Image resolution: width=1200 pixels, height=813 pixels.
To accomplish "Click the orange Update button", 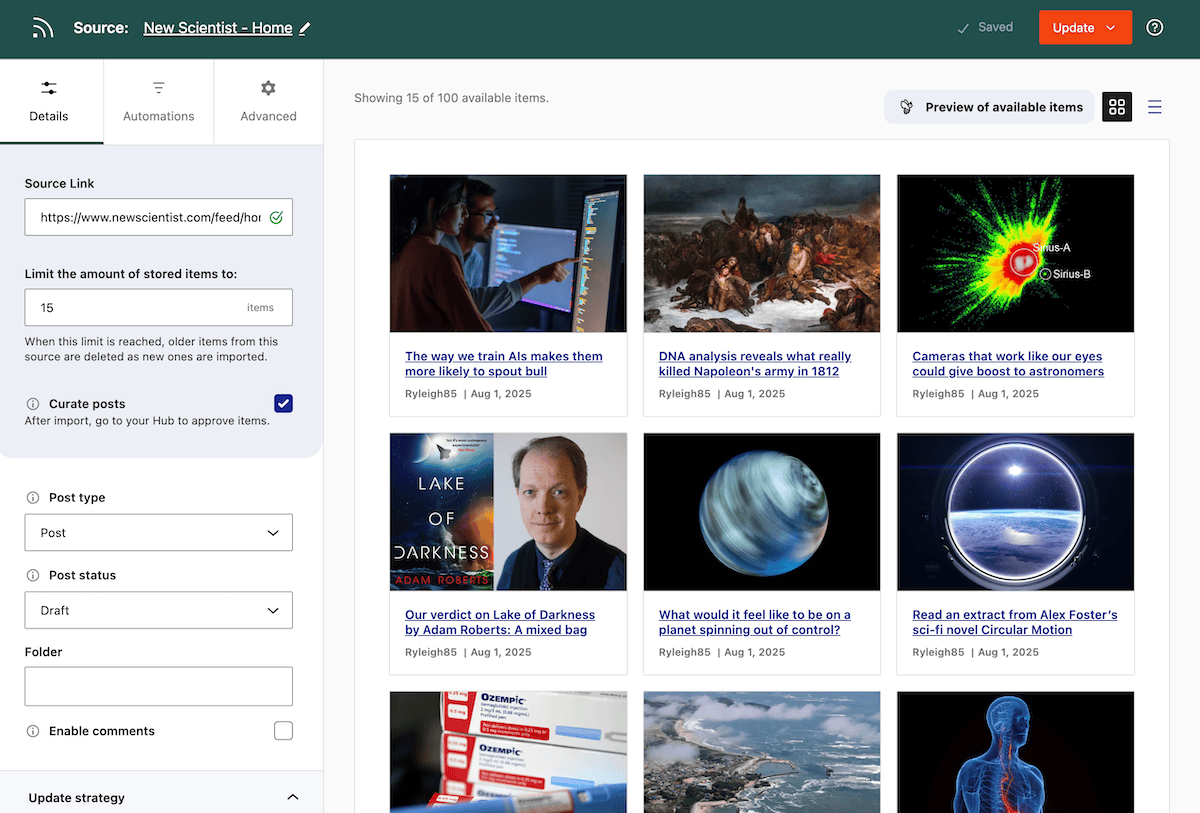I will pyautogui.click(x=1085, y=28).
